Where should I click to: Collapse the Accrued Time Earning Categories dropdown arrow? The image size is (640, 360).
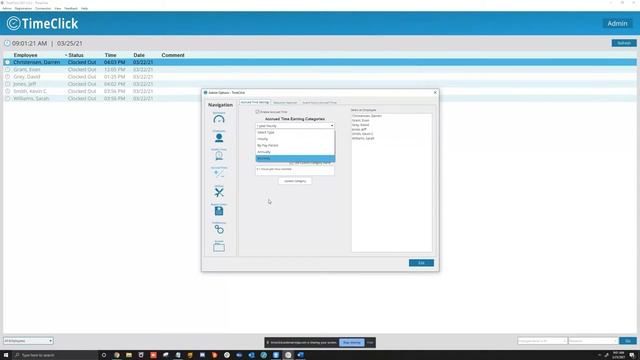(332, 126)
